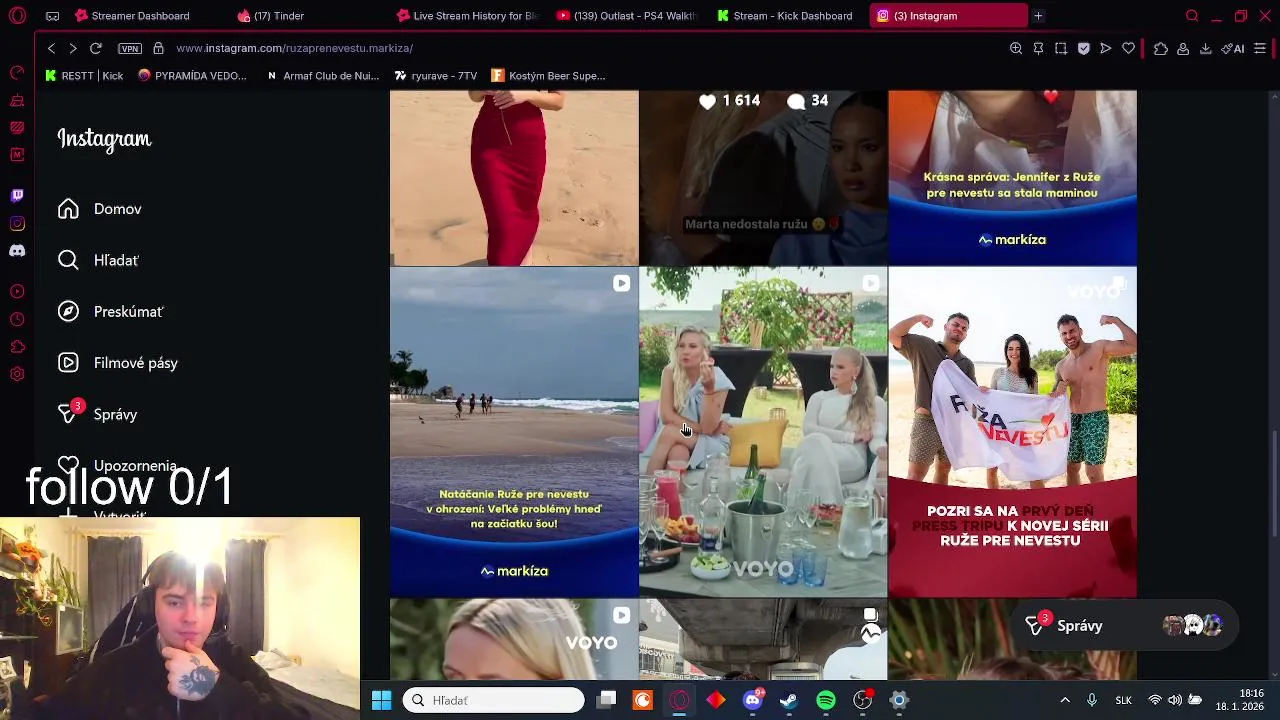Go forward in browser history
1280x720 pixels.
[73, 48]
